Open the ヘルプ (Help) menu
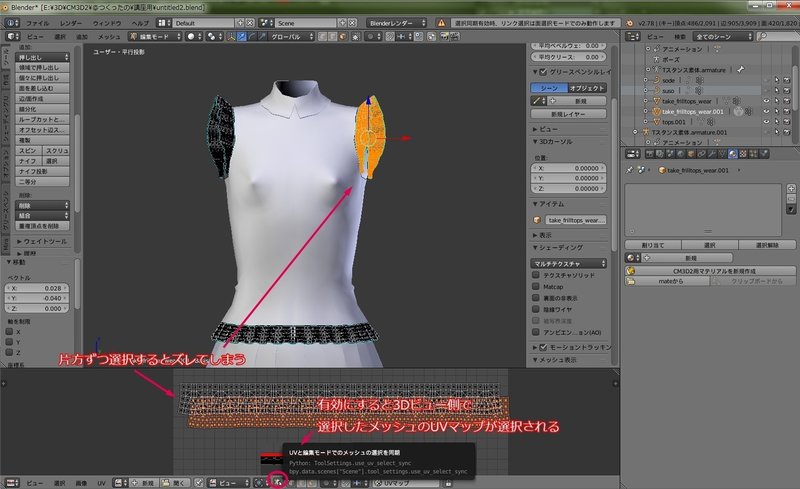Image resolution: width=800 pixels, height=489 pixels. pyautogui.click(x=140, y=23)
